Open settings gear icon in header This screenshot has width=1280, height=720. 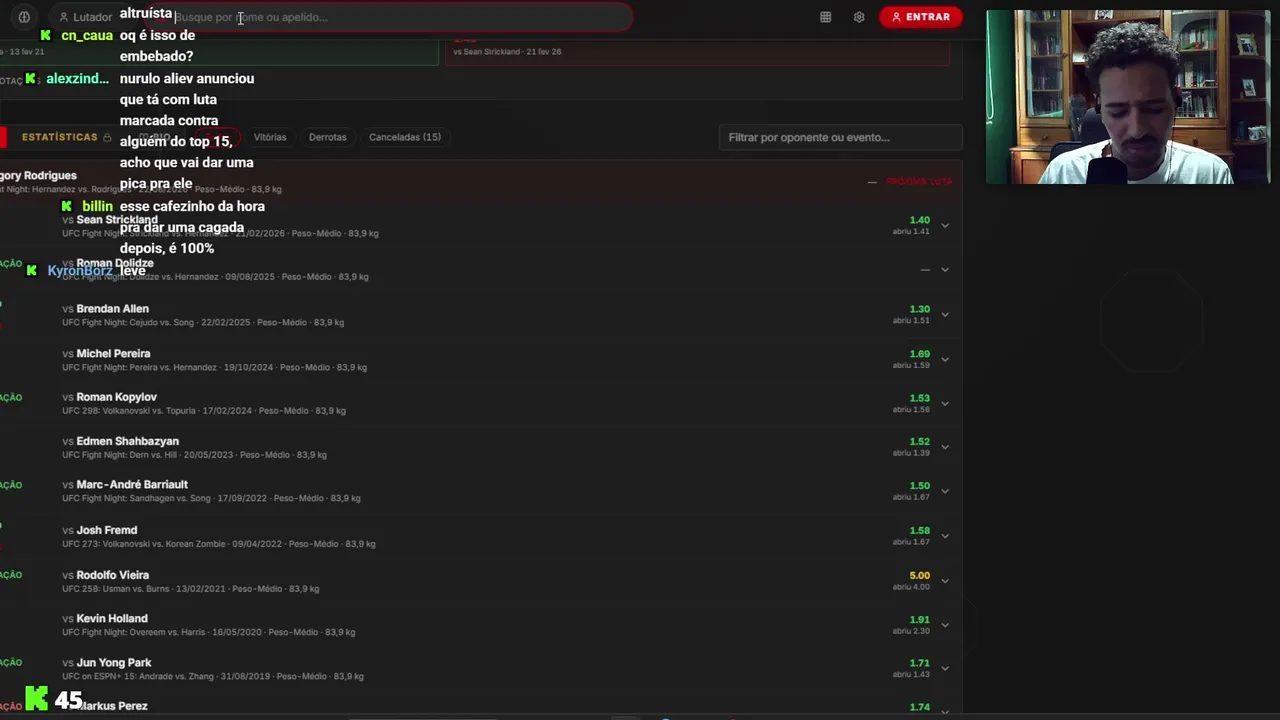coord(859,17)
